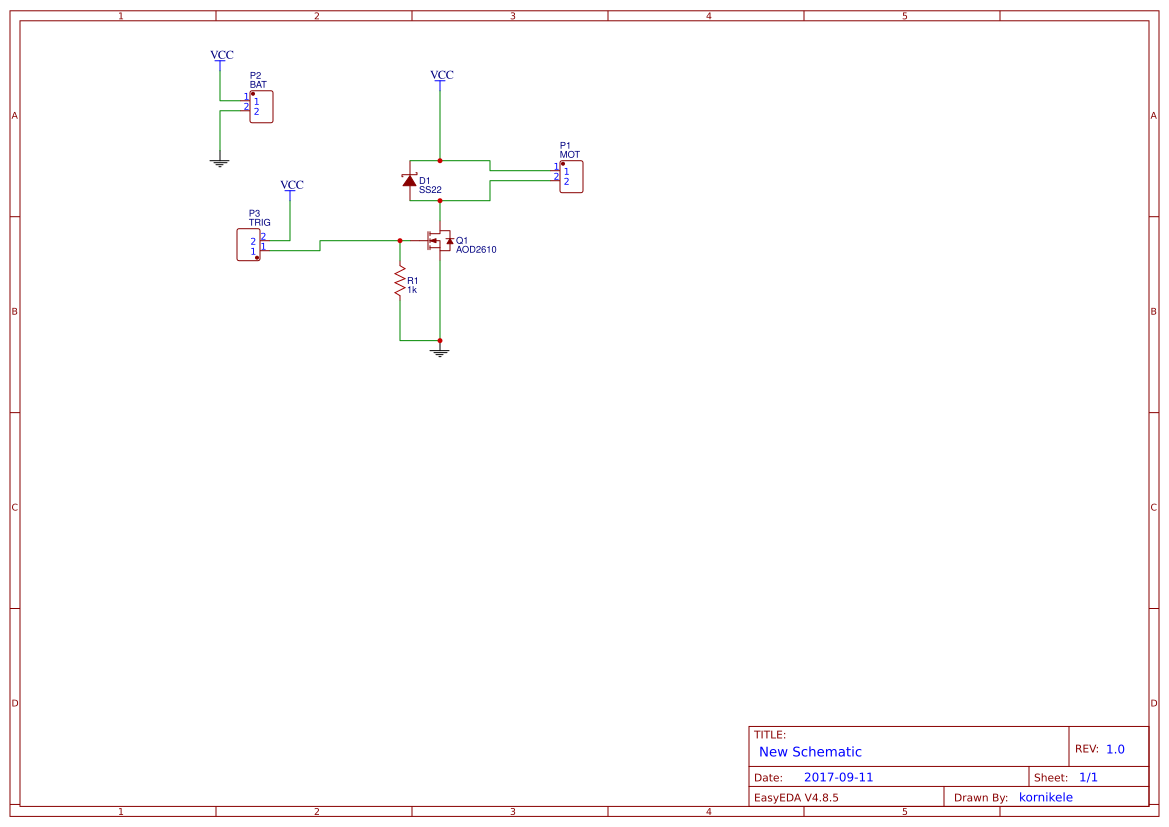This screenshot has width=1169, height=827.
Task: Select the P2 BAT connector symbol
Action: click(260, 105)
